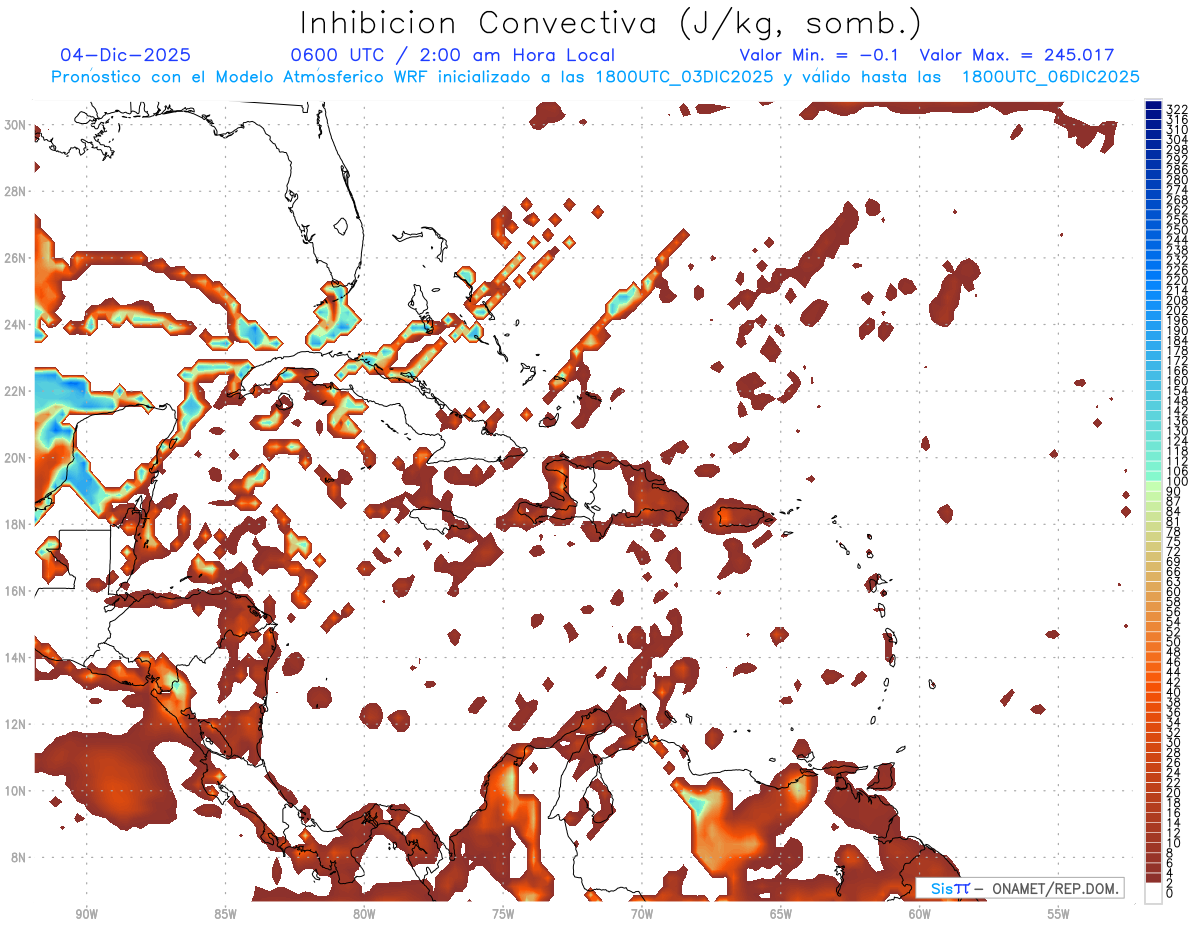1200x927 pixels.
Task: Click the colorbar label '0'
Action: pyautogui.click(x=1170, y=893)
